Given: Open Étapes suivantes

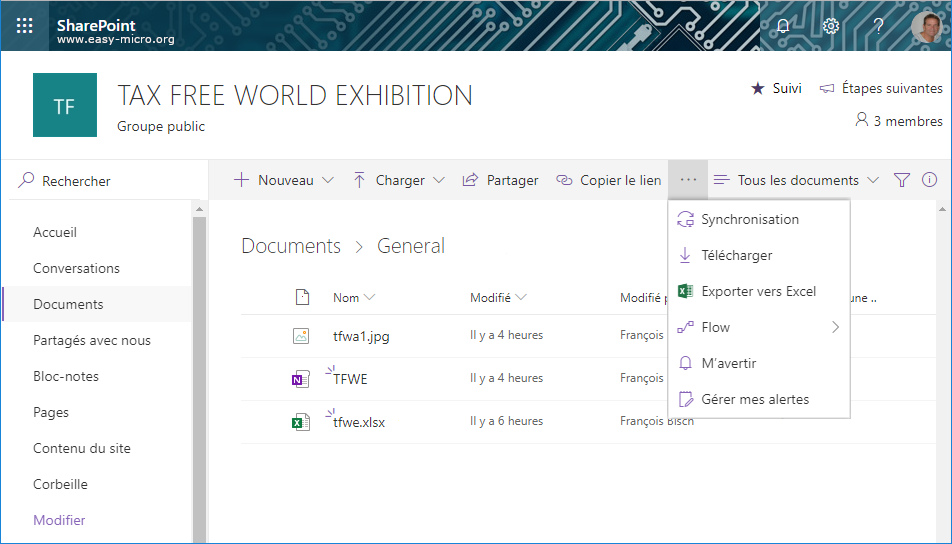Looking at the screenshot, I should coord(881,89).
